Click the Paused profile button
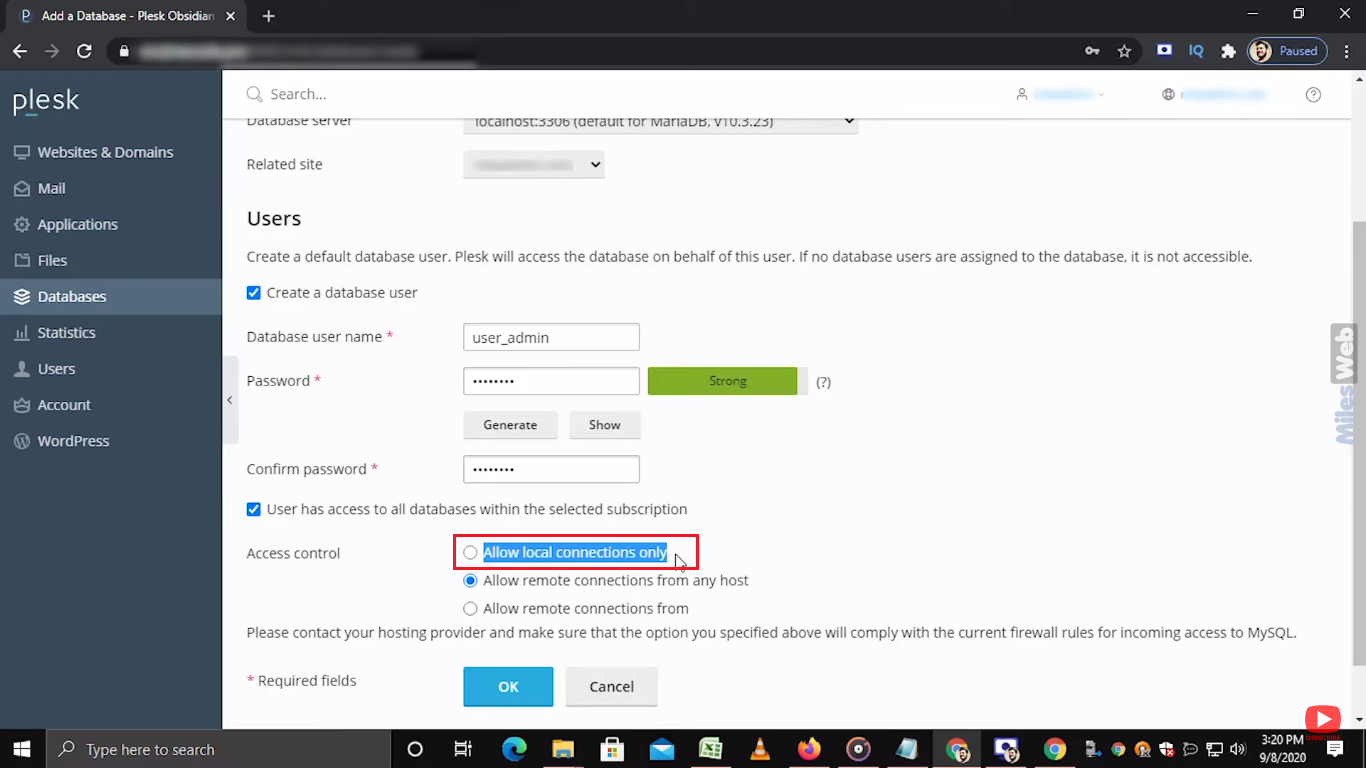 point(1287,51)
